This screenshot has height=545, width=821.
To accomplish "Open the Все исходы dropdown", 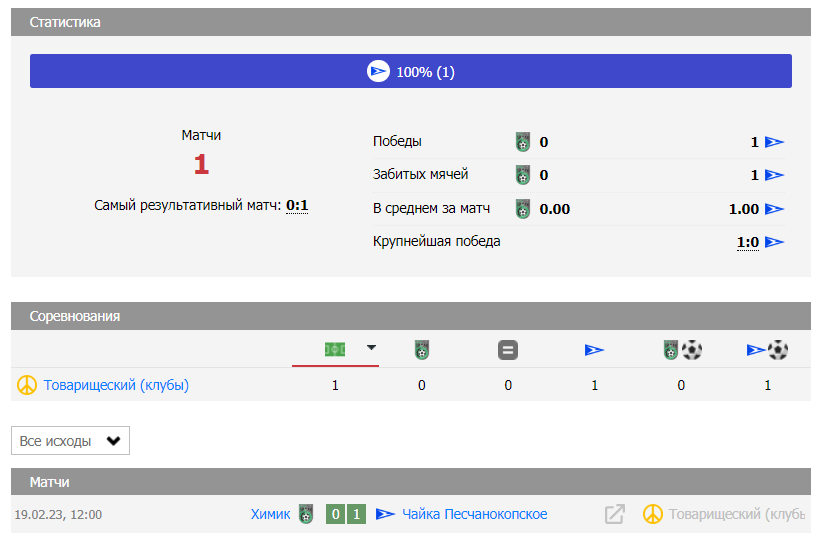I will 70,441.
